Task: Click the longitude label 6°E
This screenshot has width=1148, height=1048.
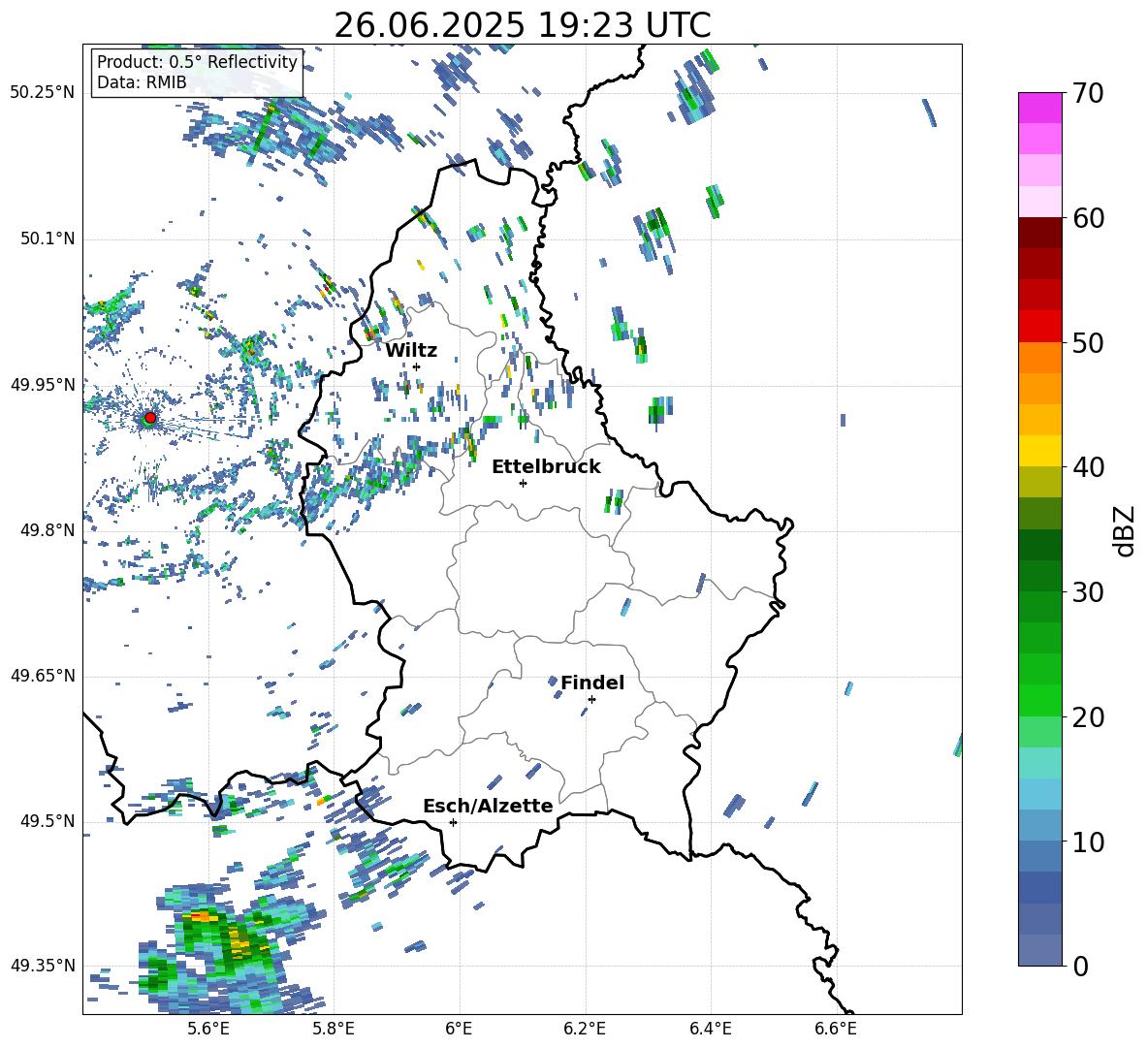Action: [x=459, y=1029]
